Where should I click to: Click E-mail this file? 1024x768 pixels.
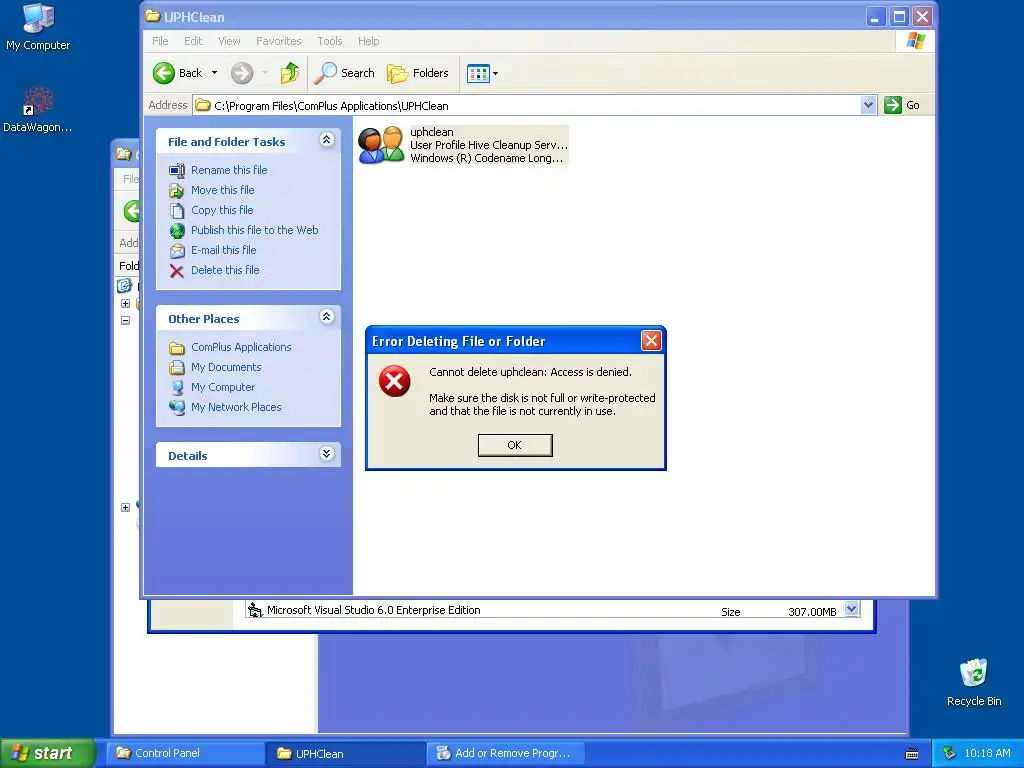[x=223, y=250]
